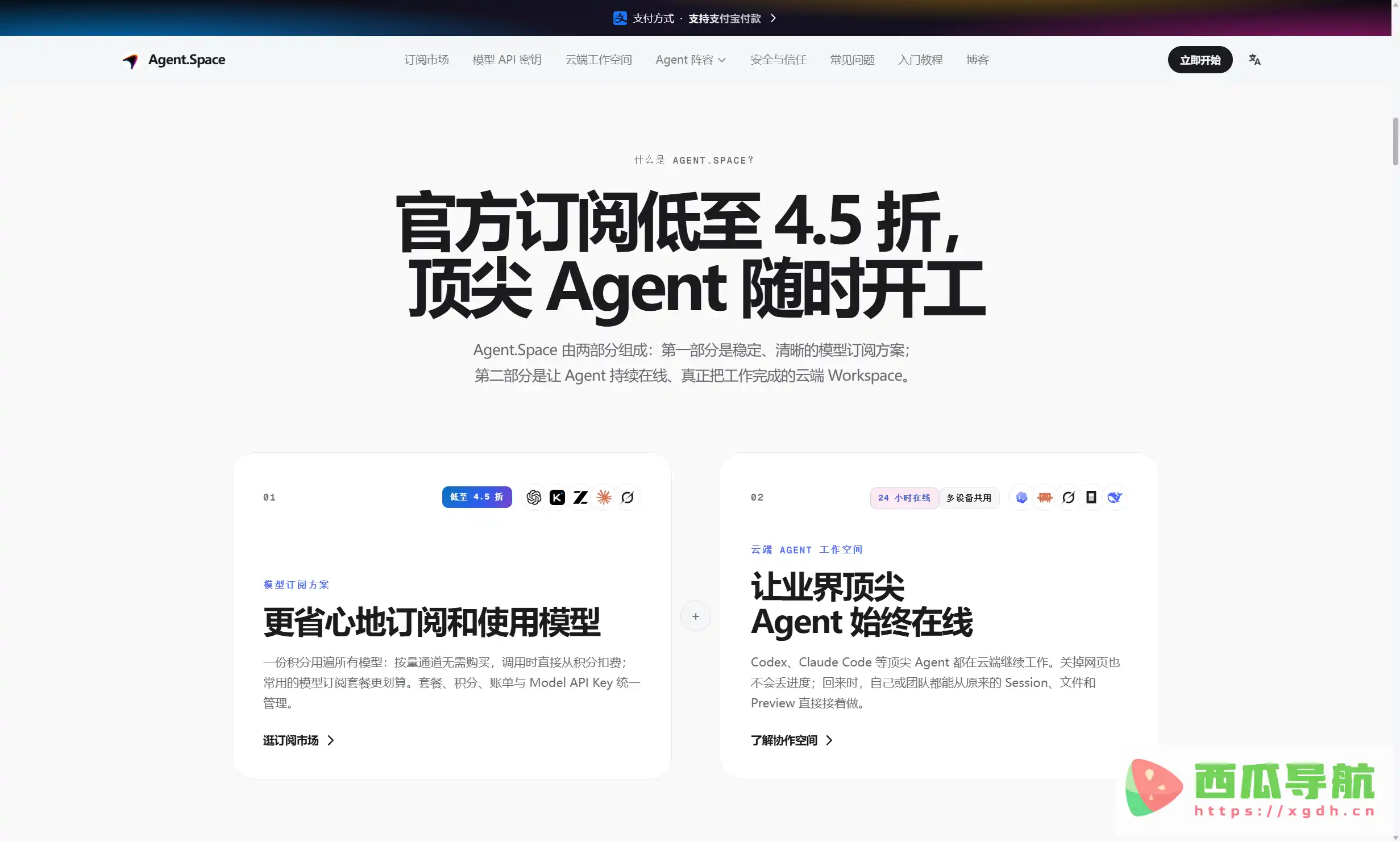Click the OpenAI logo icon in card 01
Image resolution: width=1400 pixels, height=842 pixels.
534,498
